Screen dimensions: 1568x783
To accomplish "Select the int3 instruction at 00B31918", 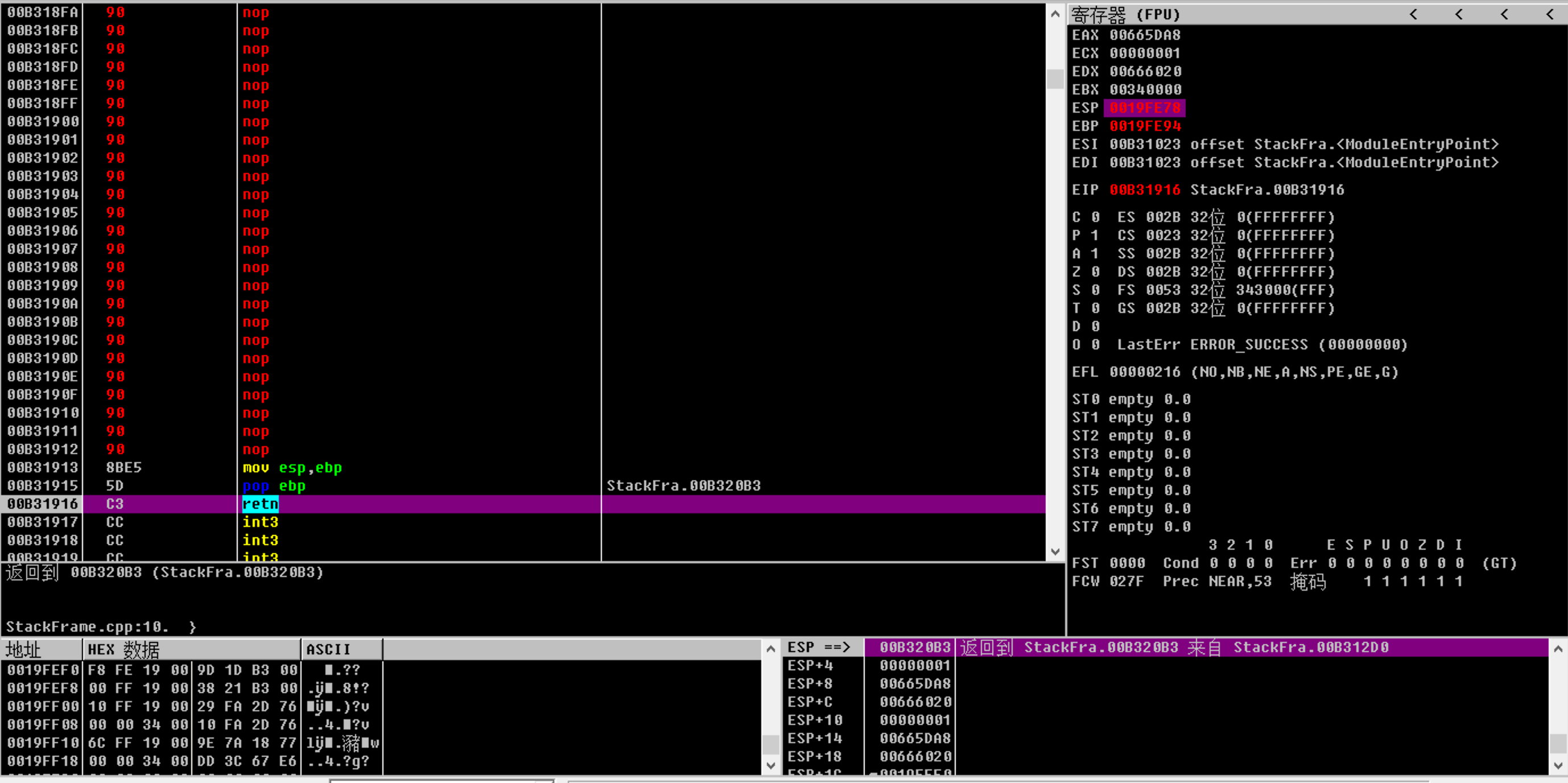I will tap(523, 541).
